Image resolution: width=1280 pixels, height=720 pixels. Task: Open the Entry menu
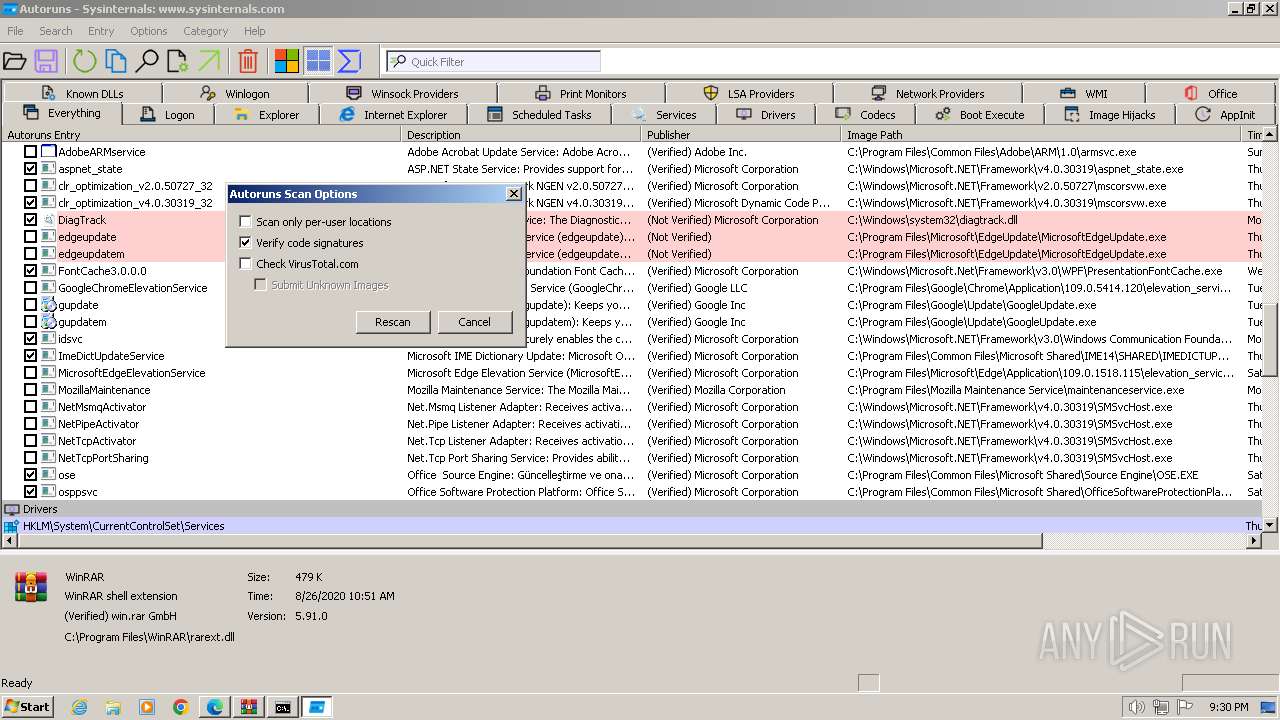[x=101, y=31]
